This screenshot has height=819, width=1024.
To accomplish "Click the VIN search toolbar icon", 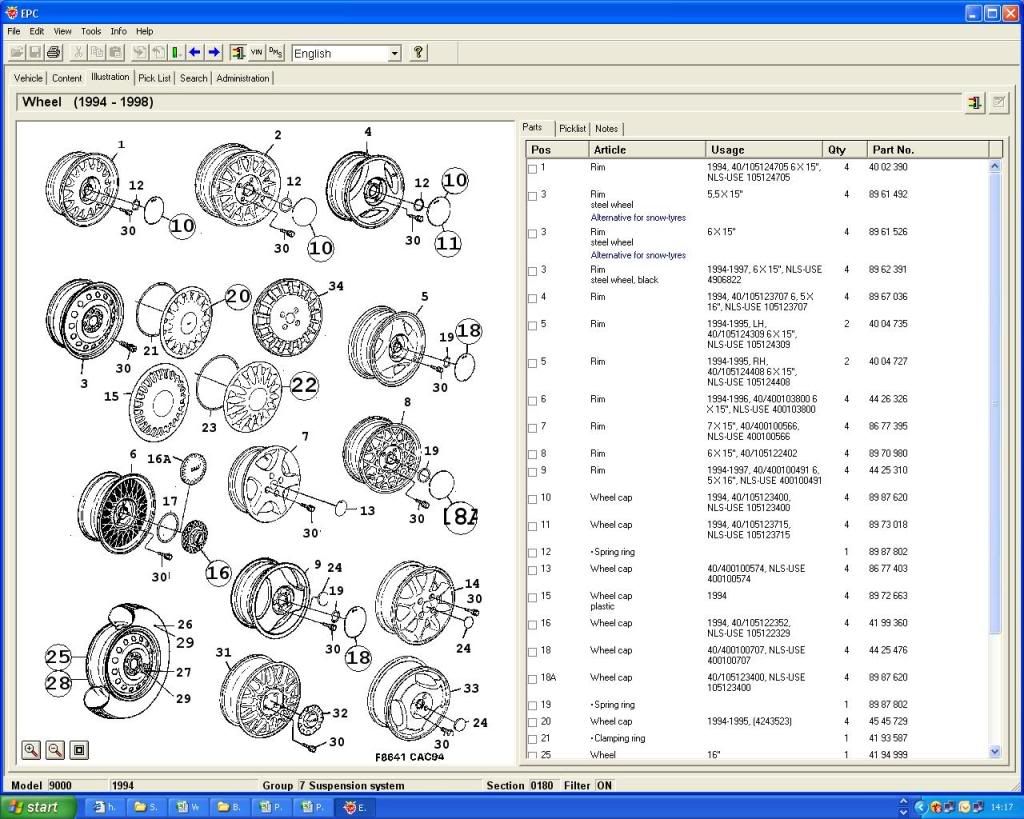I will tap(256, 53).
